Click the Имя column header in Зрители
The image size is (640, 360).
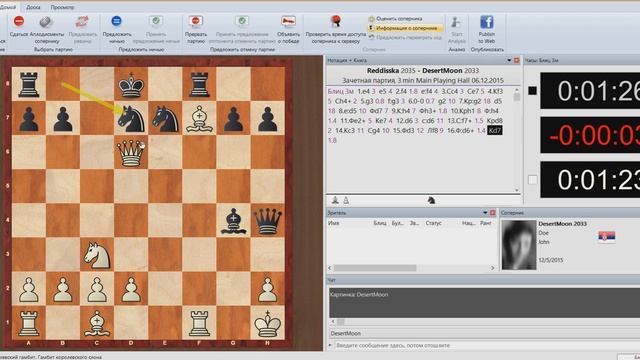point(333,223)
